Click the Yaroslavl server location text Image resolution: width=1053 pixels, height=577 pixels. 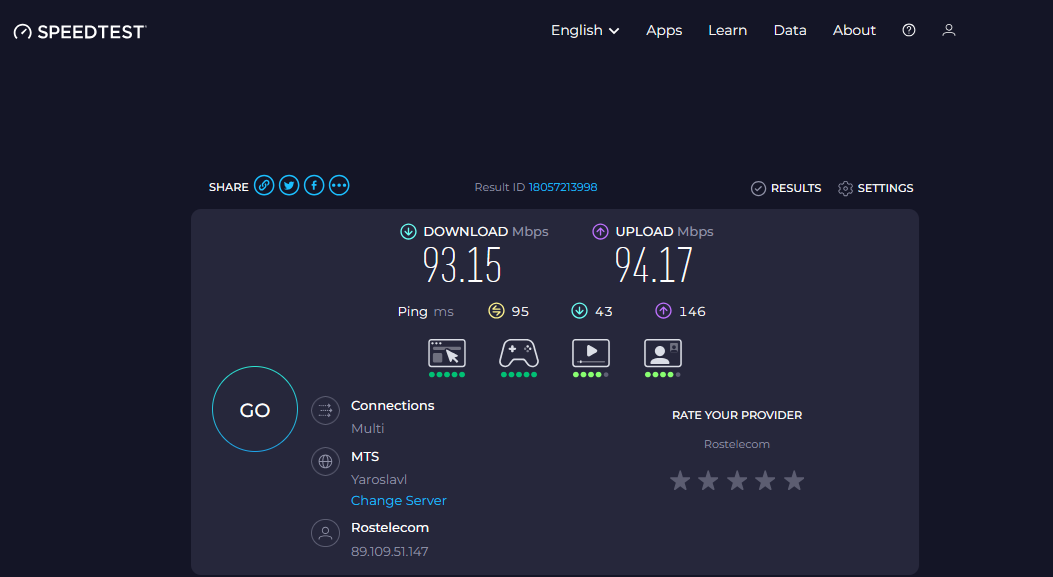[x=379, y=480]
